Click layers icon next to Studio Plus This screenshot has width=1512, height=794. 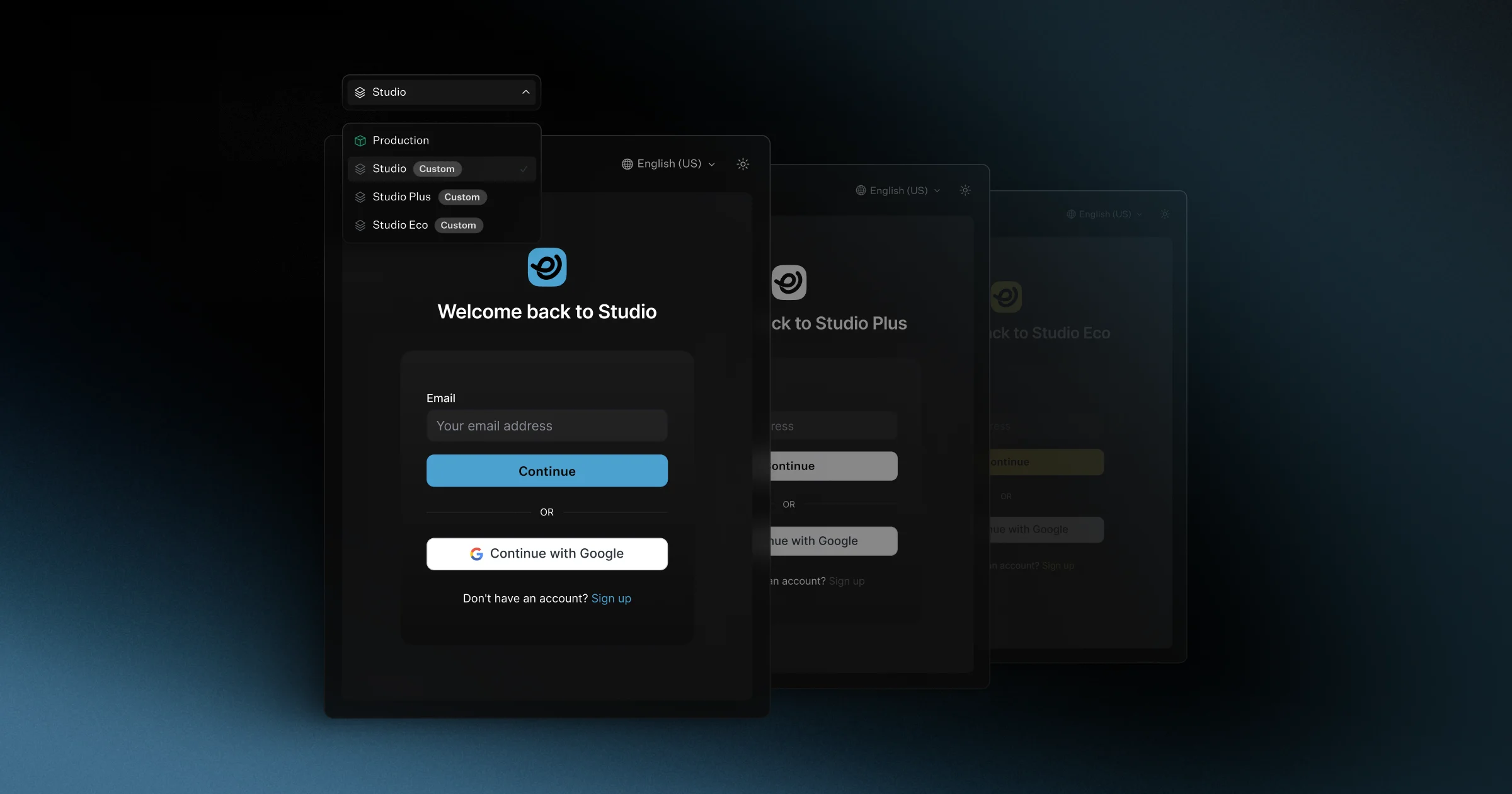pos(360,197)
